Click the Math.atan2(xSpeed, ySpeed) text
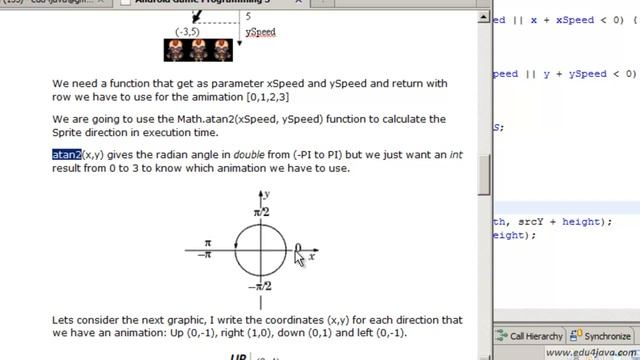640x360 pixels. click(250, 119)
